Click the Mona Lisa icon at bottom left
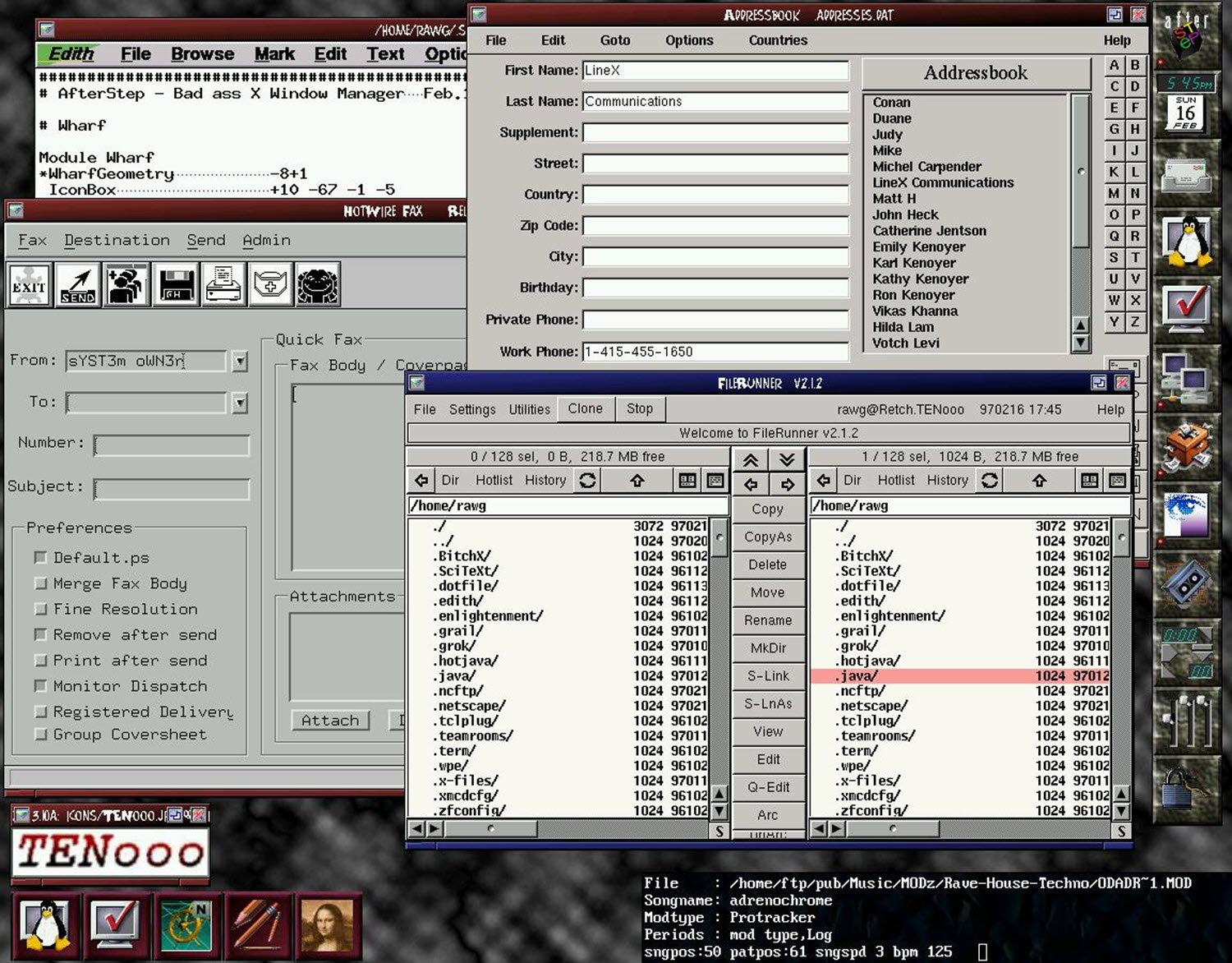The width and height of the screenshot is (1232, 963). click(327, 925)
